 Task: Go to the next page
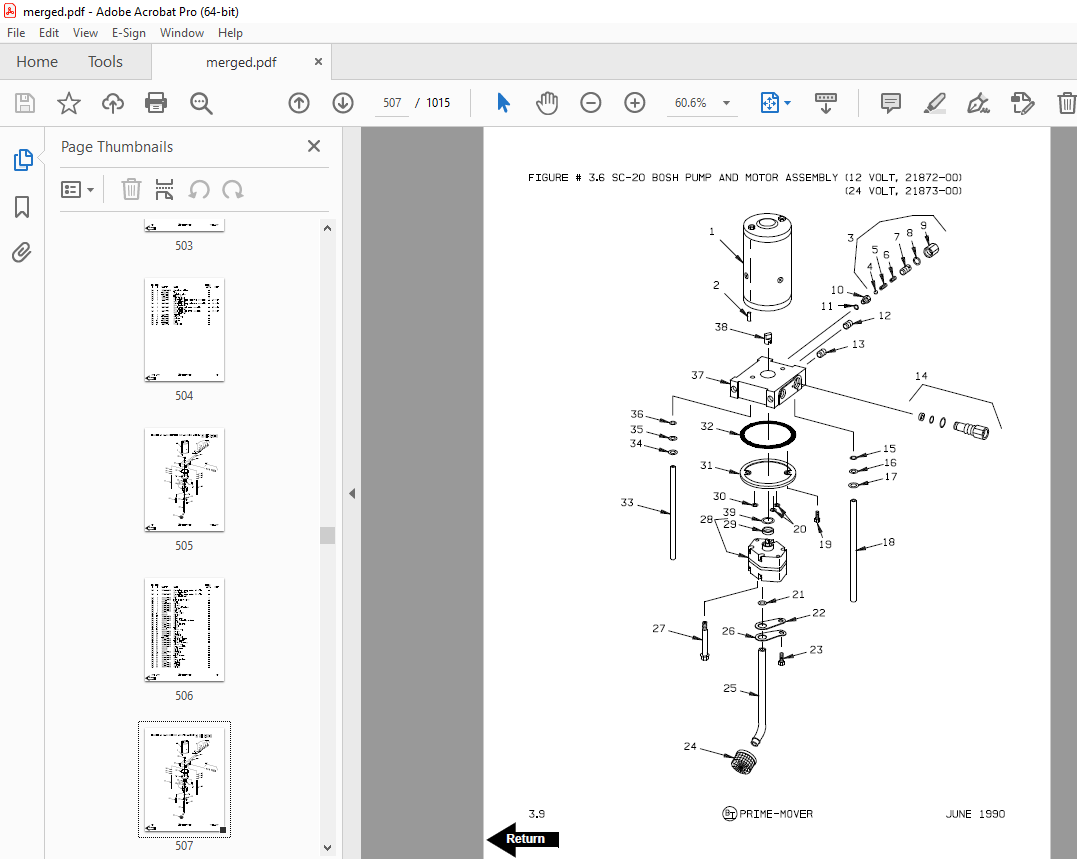click(x=343, y=103)
